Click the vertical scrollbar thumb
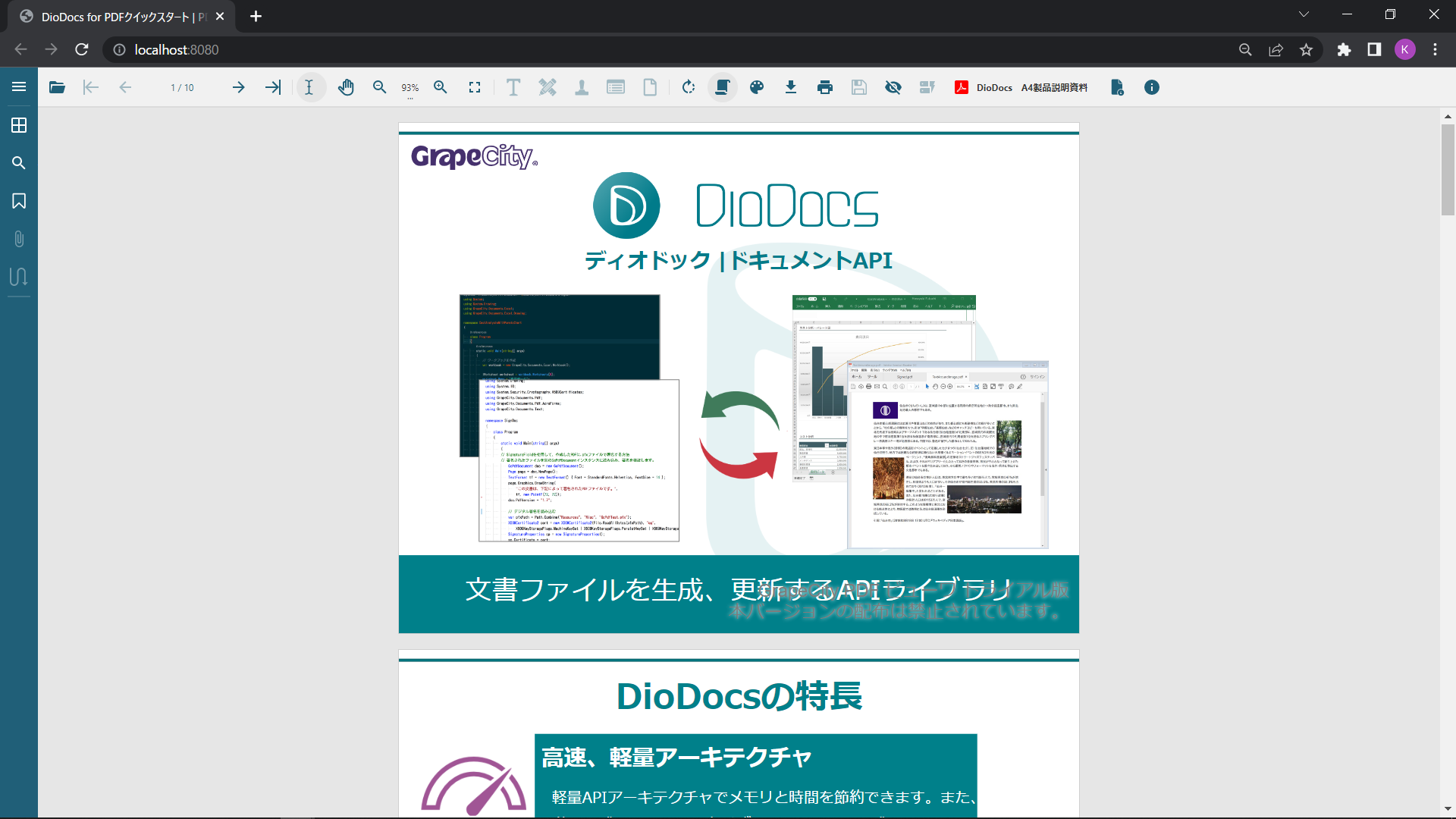Image resolution: width=1456 pixels, height=819 pixels. coord(1448,170)
